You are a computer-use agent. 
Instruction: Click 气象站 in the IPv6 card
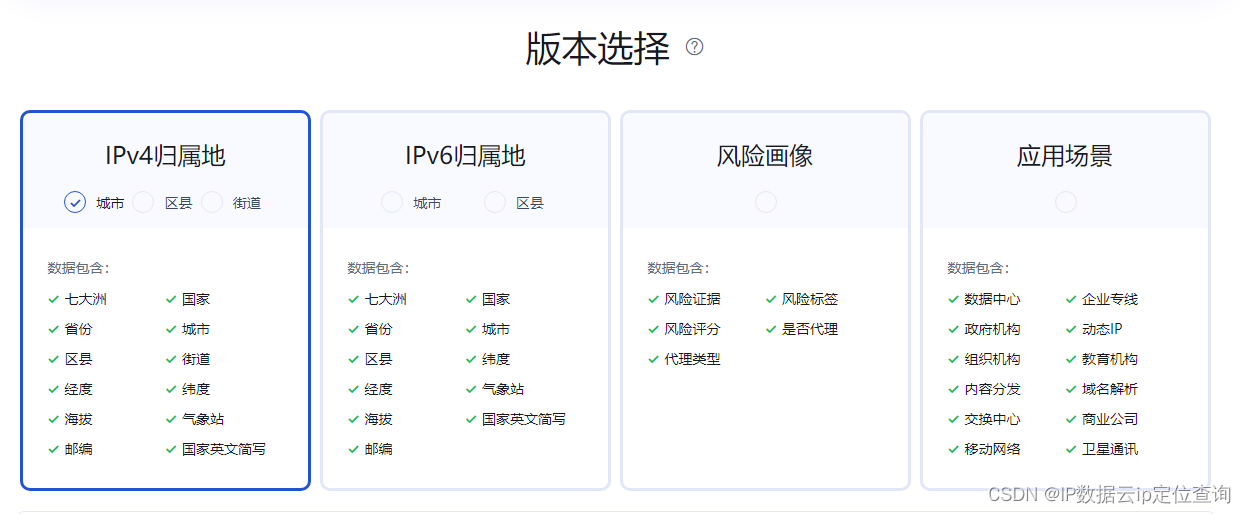pyautogui.click(x=503, y=389)
